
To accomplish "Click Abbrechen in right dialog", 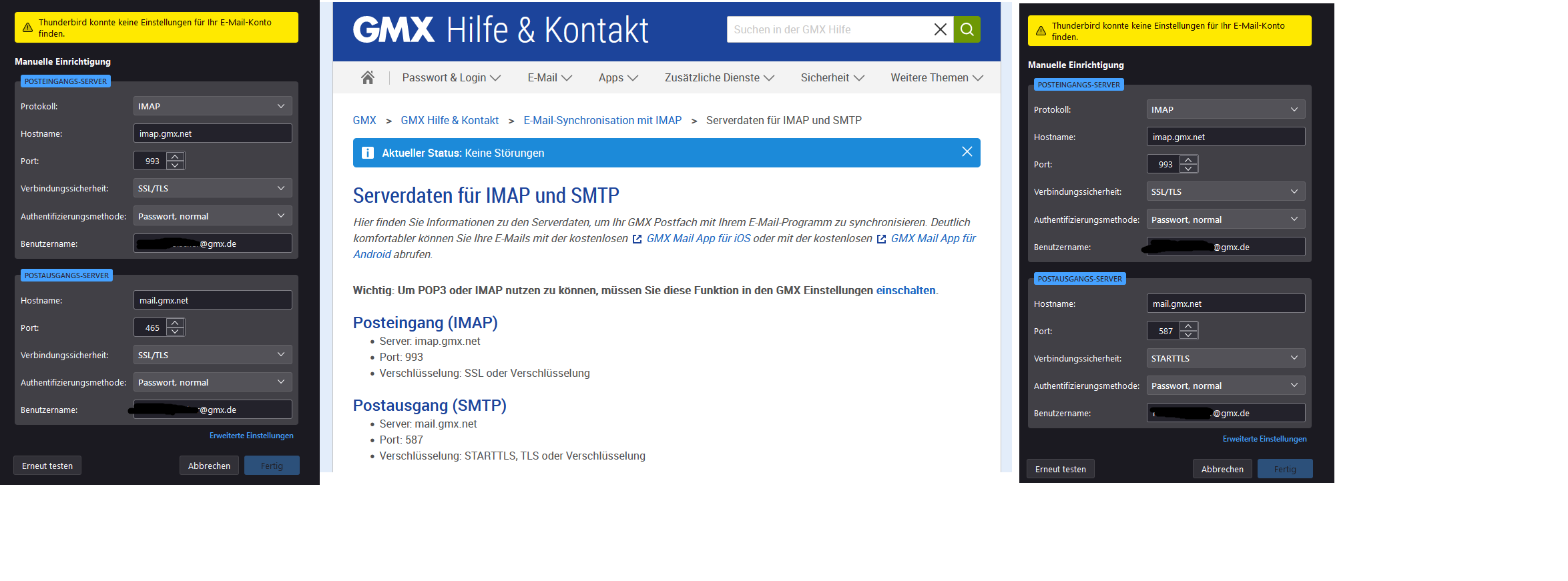I will click(x=1222, y=469).
